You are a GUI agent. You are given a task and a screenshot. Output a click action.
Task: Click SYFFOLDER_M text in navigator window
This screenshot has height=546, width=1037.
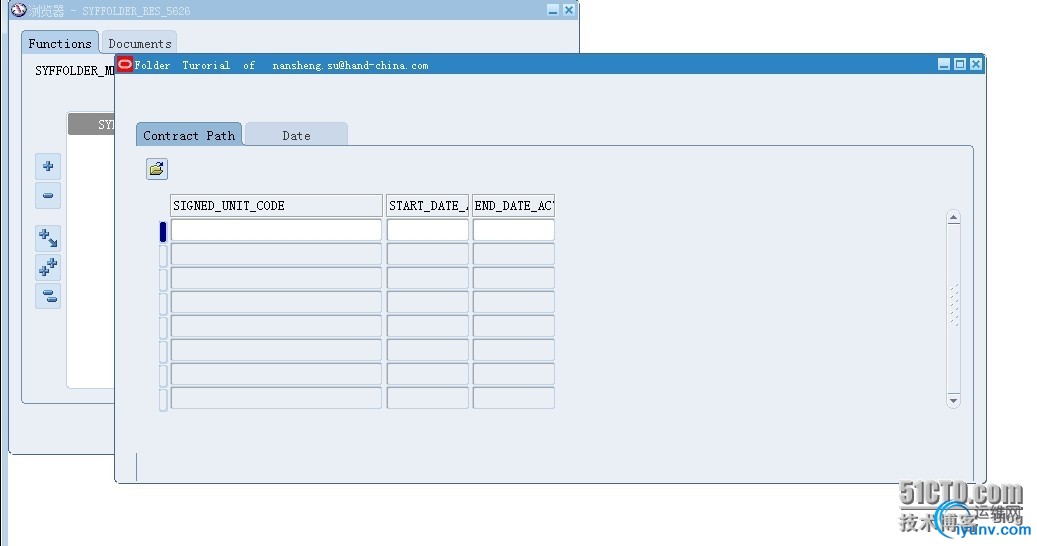(75, 71)
